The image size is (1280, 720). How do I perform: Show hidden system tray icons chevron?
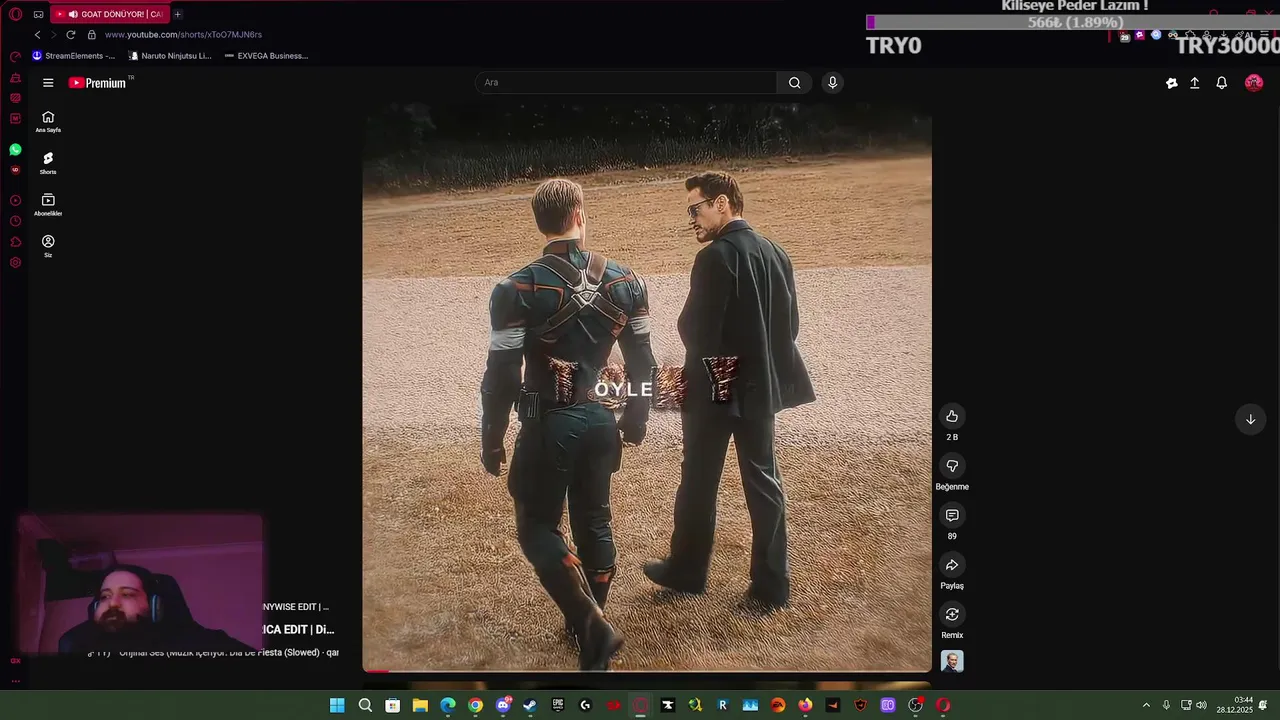point(1146,705)
